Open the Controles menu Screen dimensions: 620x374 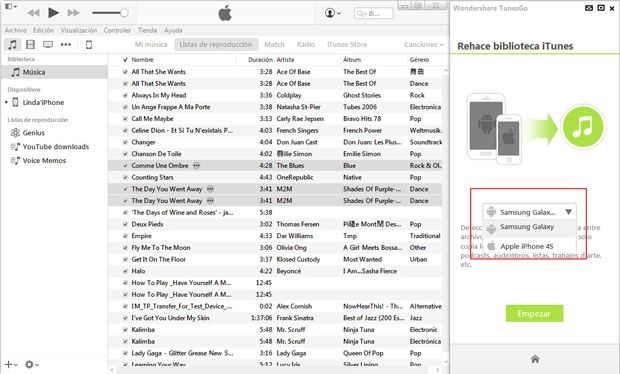coord(117,30)
